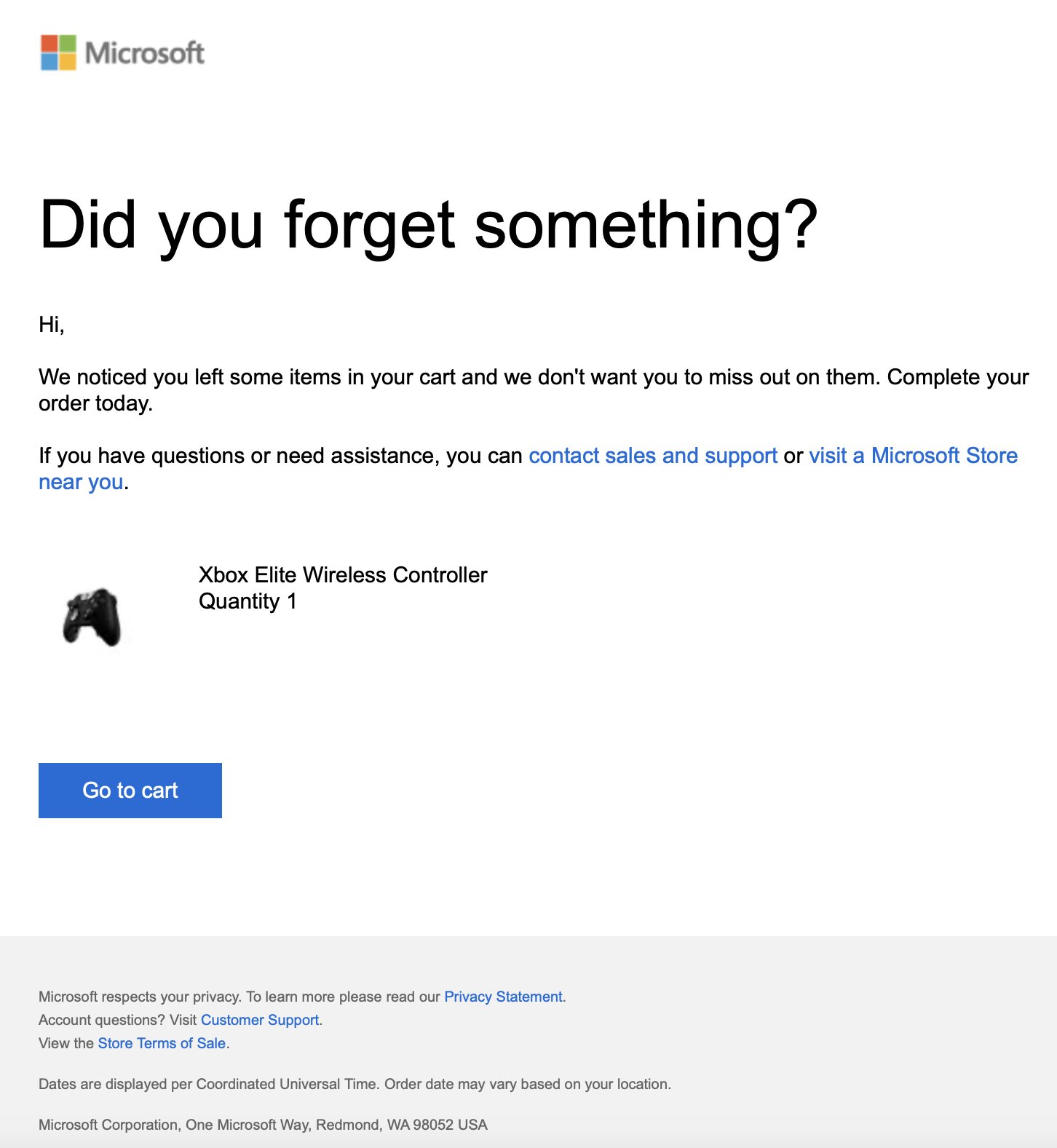
Task: Click the 'near you' link text
Action: (x=81, y=482)
